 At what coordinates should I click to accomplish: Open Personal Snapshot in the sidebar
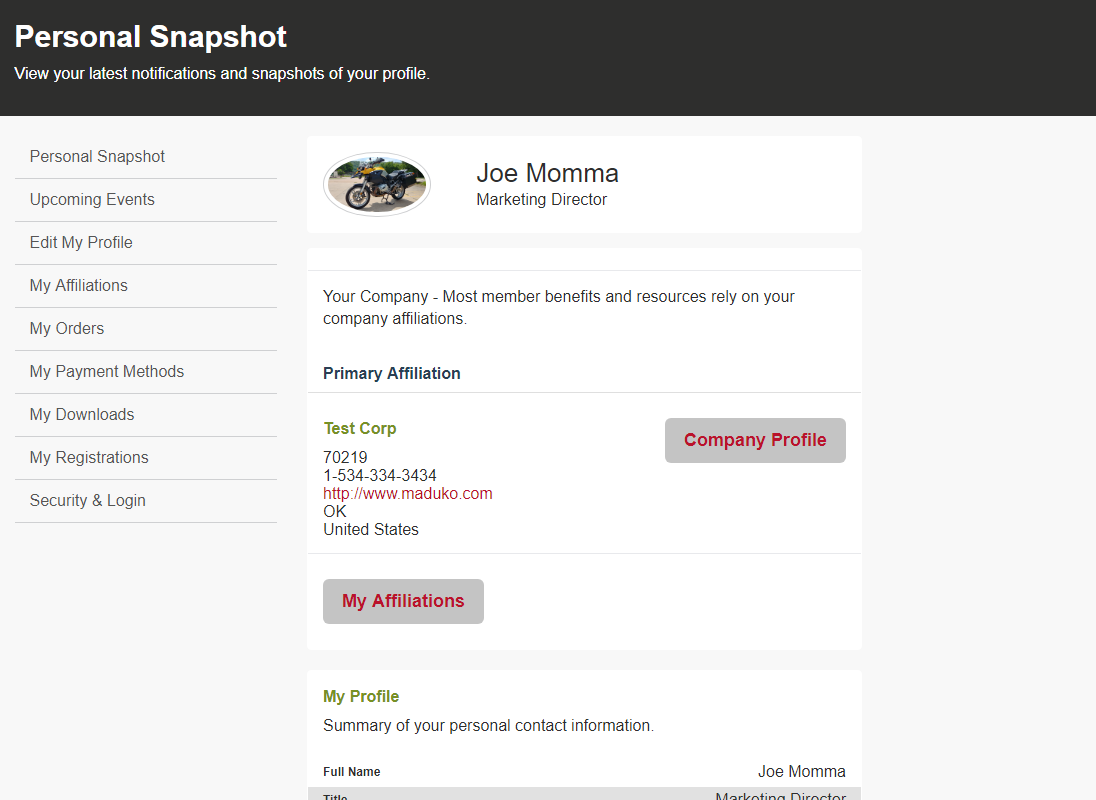[x=97, y=156]
